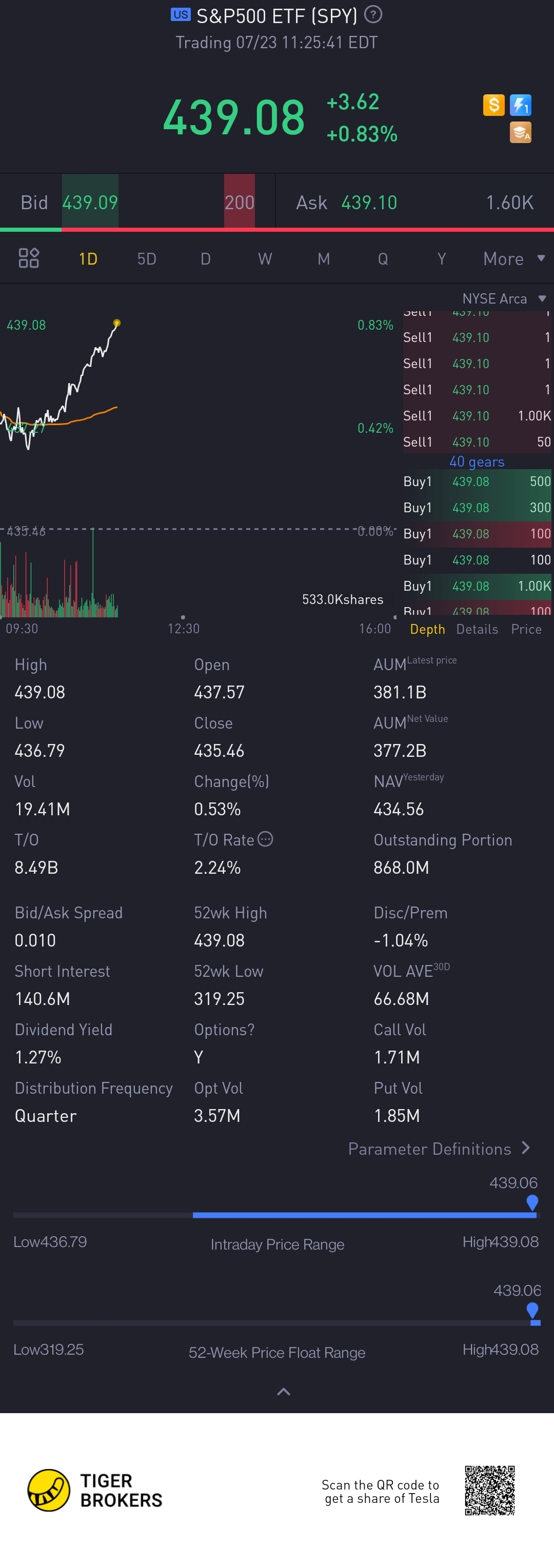
Task: Tap the Disc/Prem value -1.04%
Action: (401, 940)
